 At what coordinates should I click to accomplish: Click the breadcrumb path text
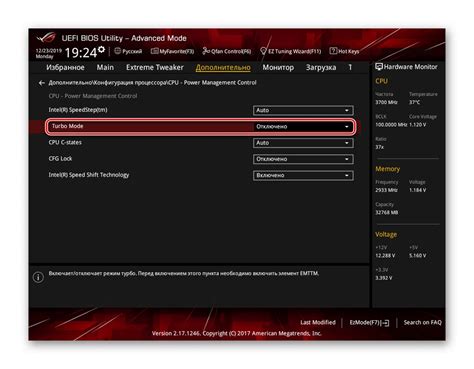pos(152,83)
